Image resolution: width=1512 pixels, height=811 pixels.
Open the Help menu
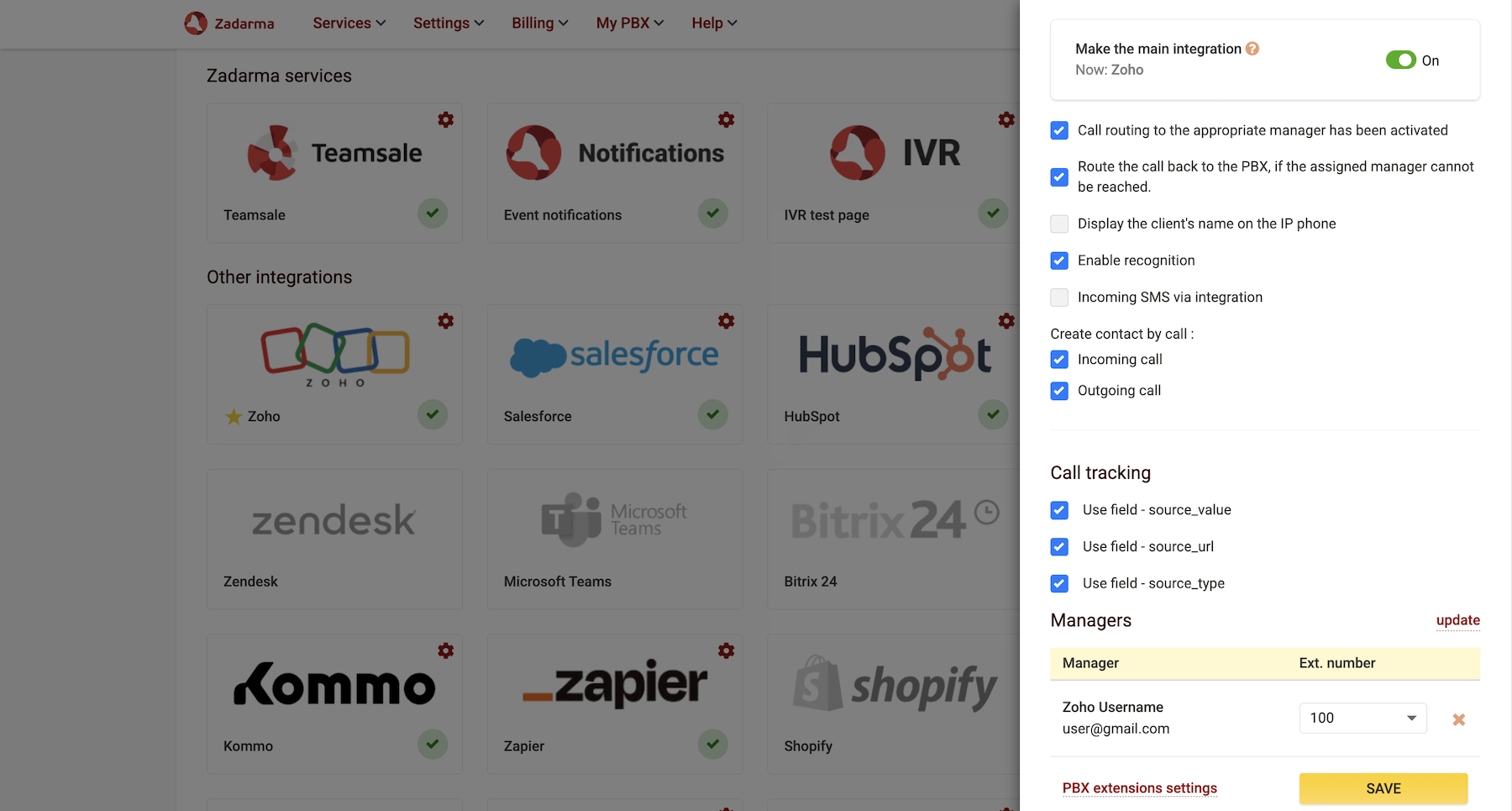(714, 23)
